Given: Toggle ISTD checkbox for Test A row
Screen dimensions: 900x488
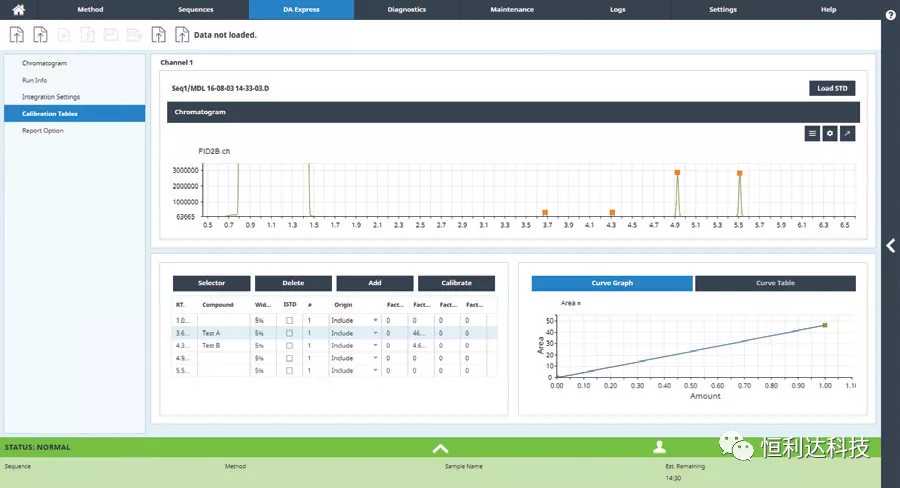Looking at the screenshot, I should coord(289,333).
